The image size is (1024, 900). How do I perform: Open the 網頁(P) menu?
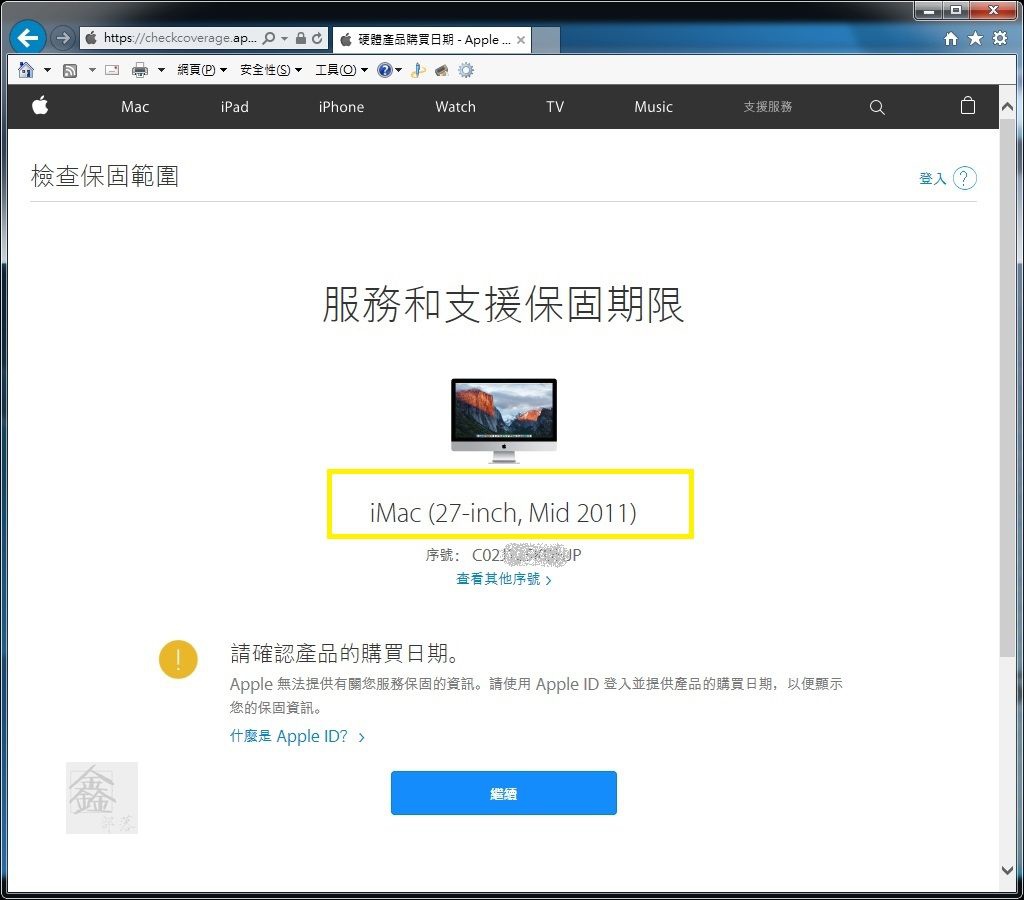click(202, 70)
